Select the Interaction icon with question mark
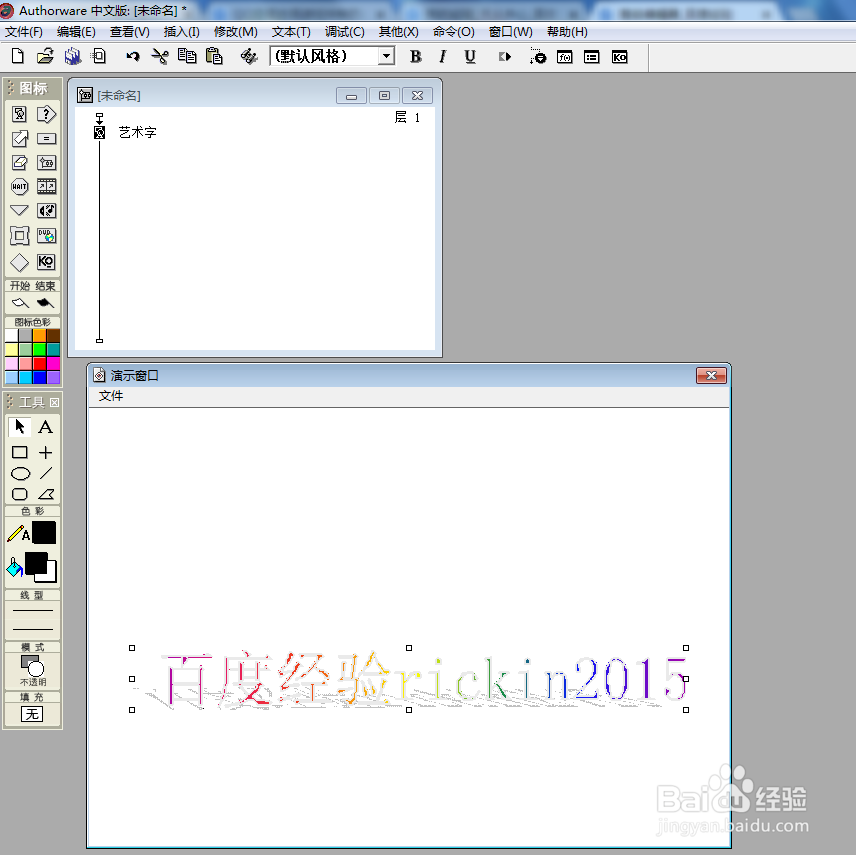The image size is (856, 855). pyautogui.click(x=46, y=114)
